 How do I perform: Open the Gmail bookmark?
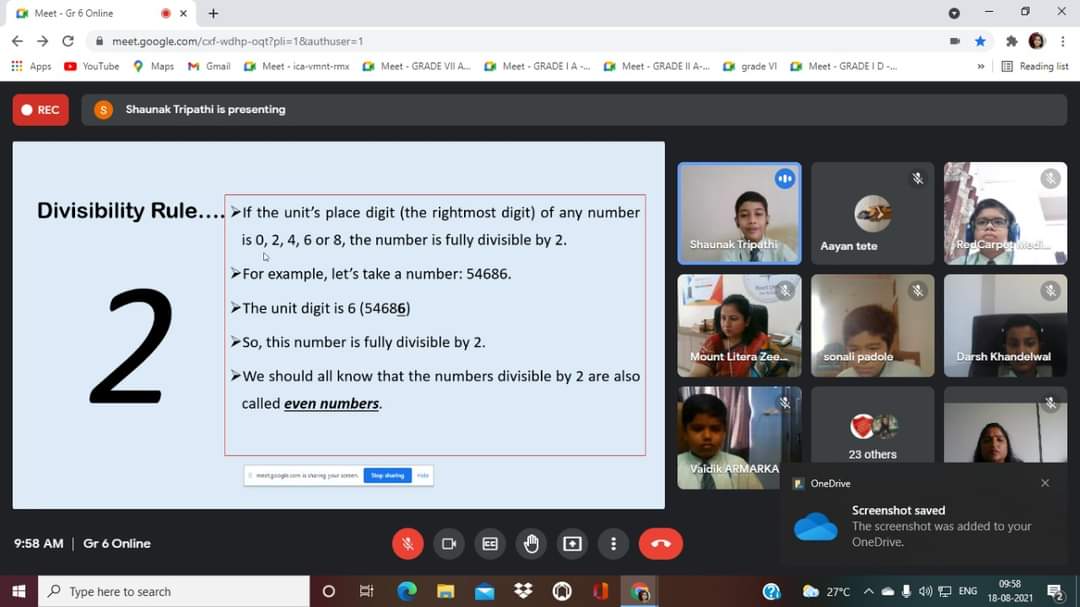pos(209,66)
